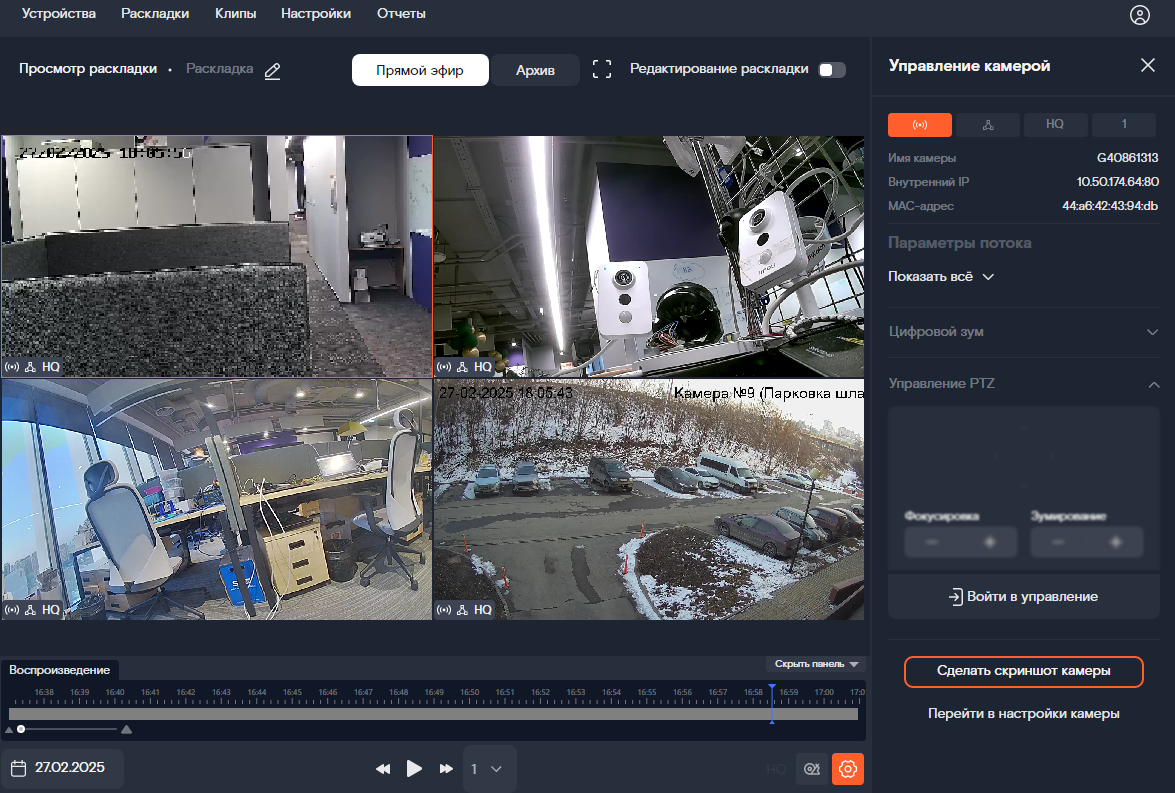Click the calendar icon beside 27.02.2025
Image resolution: width=1175 pixels, height=793 pixels.
tap(19, 768)
